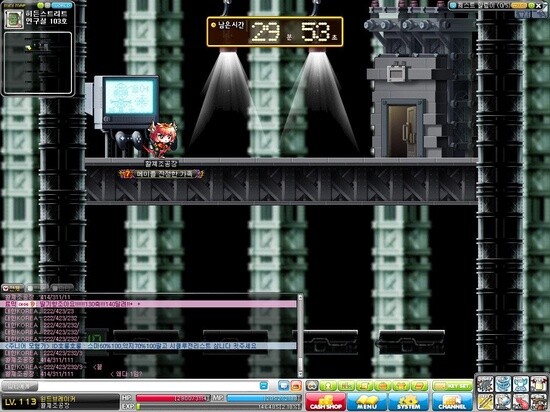Select the third chat tab
This screenshot has height=412, width=550.
click(x=61, y=288)
